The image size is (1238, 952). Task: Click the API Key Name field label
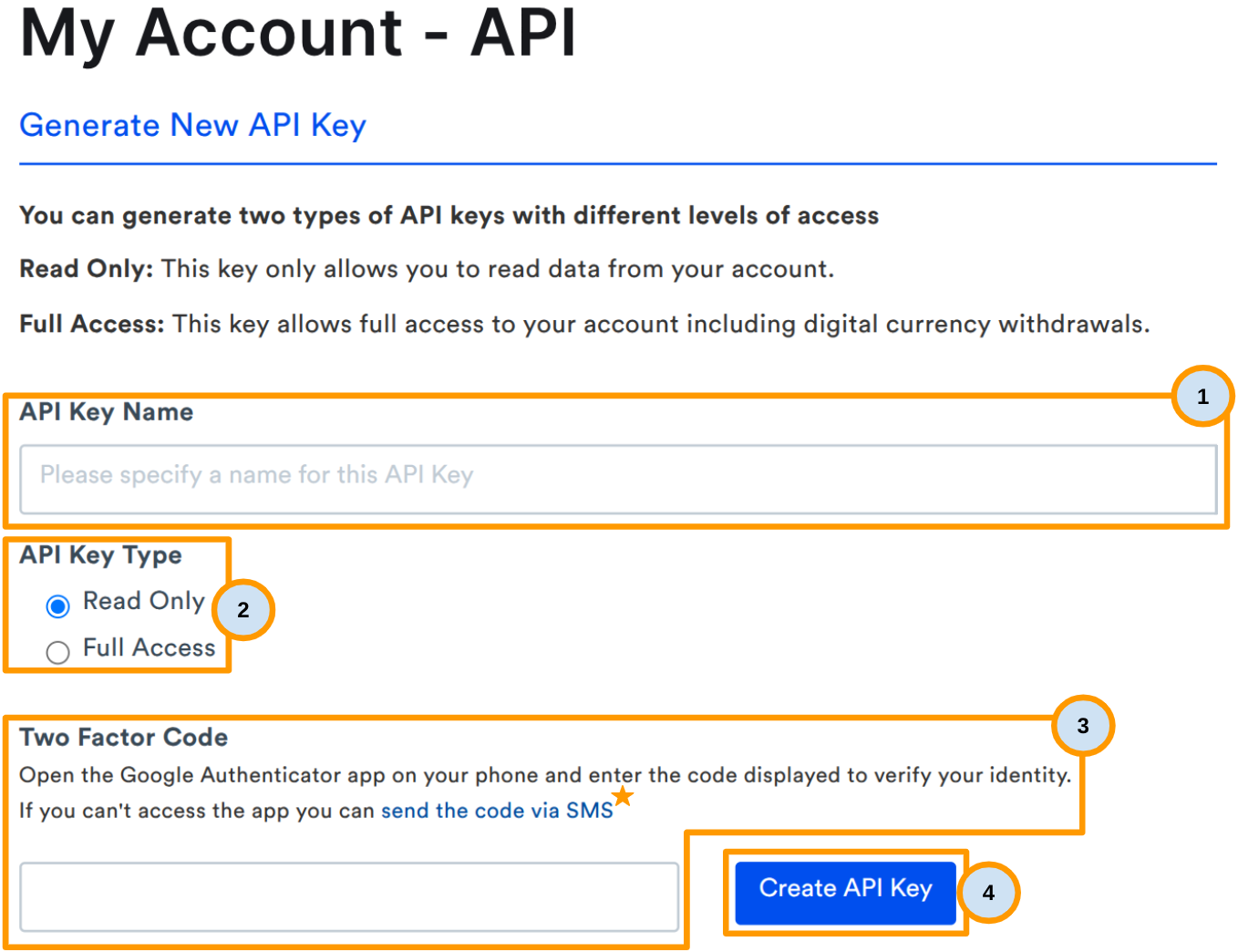(x=106, y=412)
